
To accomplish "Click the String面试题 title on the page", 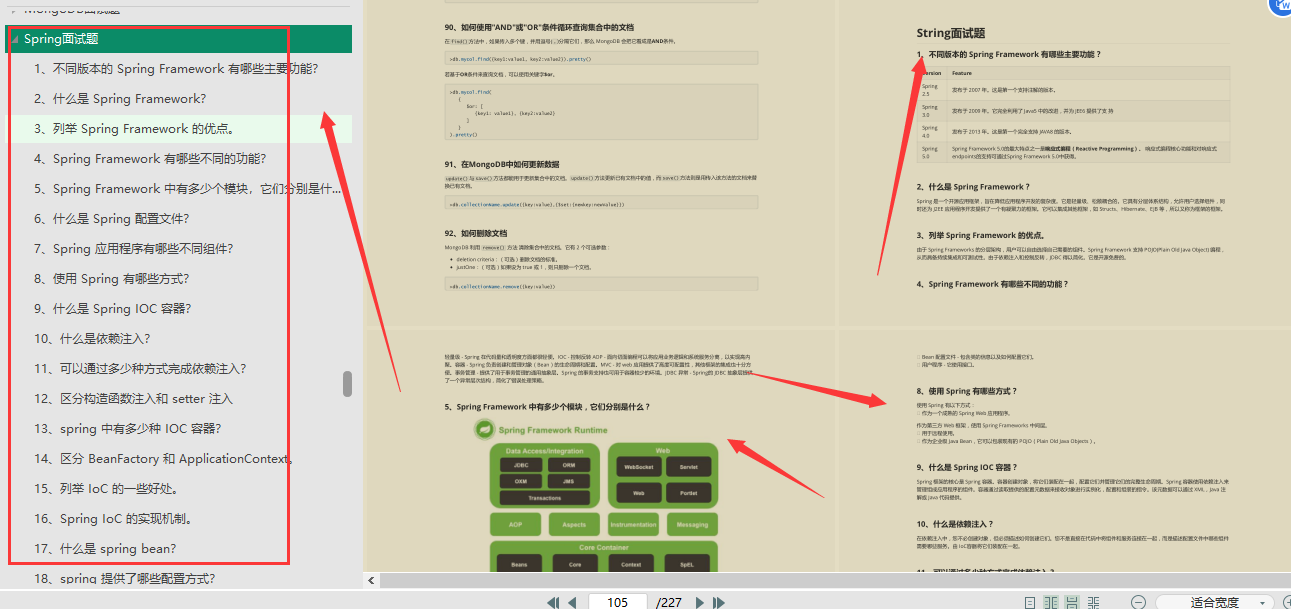I will click(x=951, y=33).
